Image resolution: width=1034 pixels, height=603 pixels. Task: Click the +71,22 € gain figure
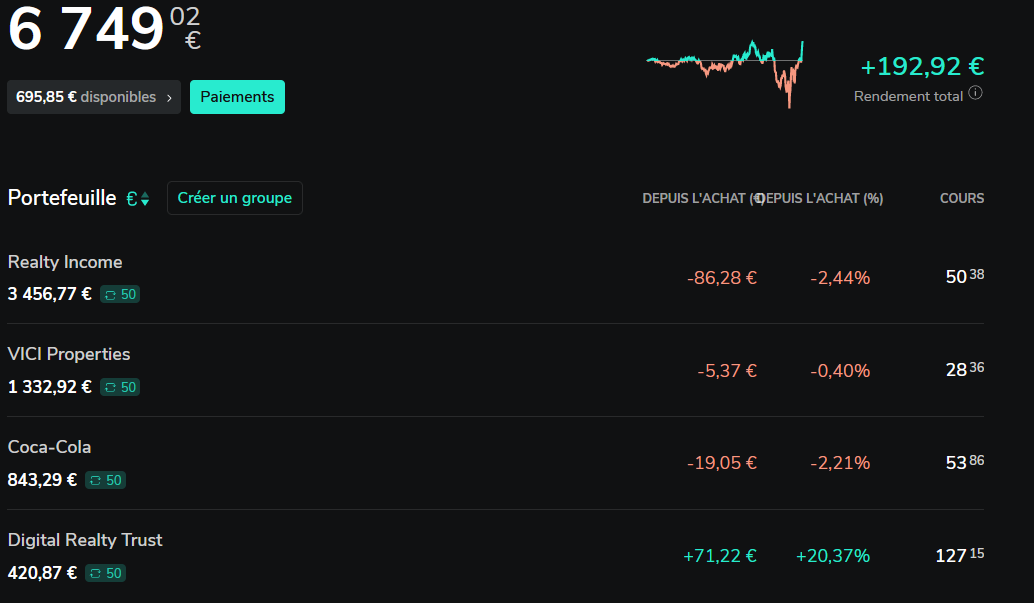click(x=719, y=556)
